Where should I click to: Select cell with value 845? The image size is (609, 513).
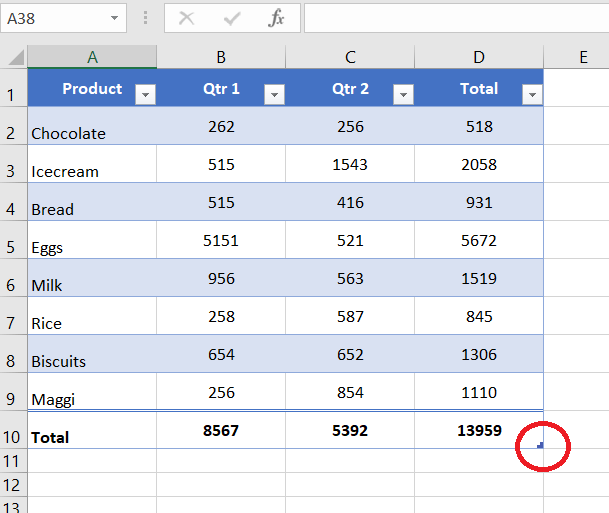click(479, 316)
